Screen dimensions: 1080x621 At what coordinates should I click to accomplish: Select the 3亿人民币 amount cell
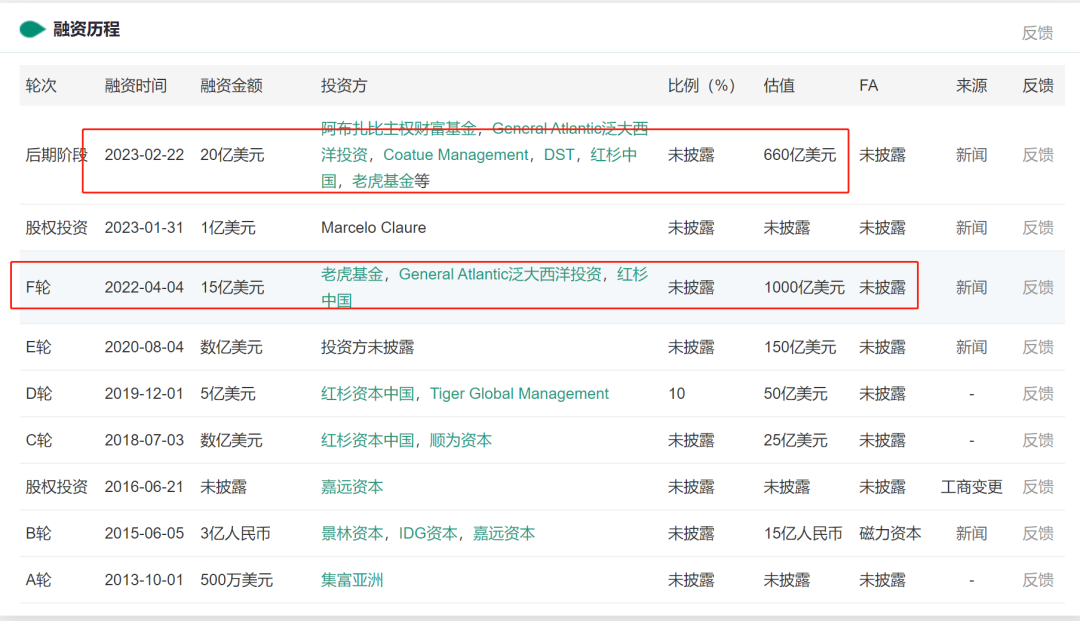click(x=235, y=534)
